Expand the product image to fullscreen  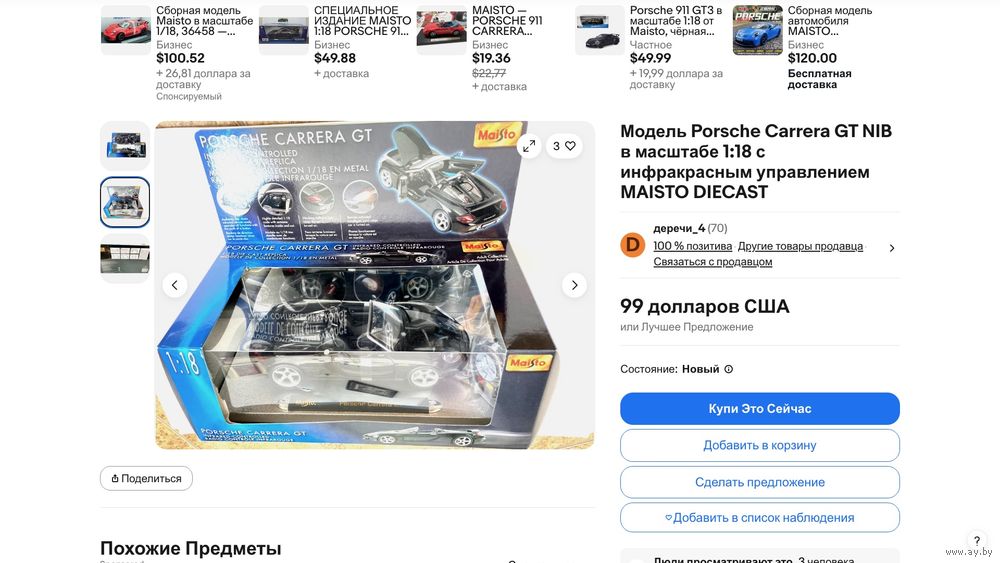(x=529, y=146)
